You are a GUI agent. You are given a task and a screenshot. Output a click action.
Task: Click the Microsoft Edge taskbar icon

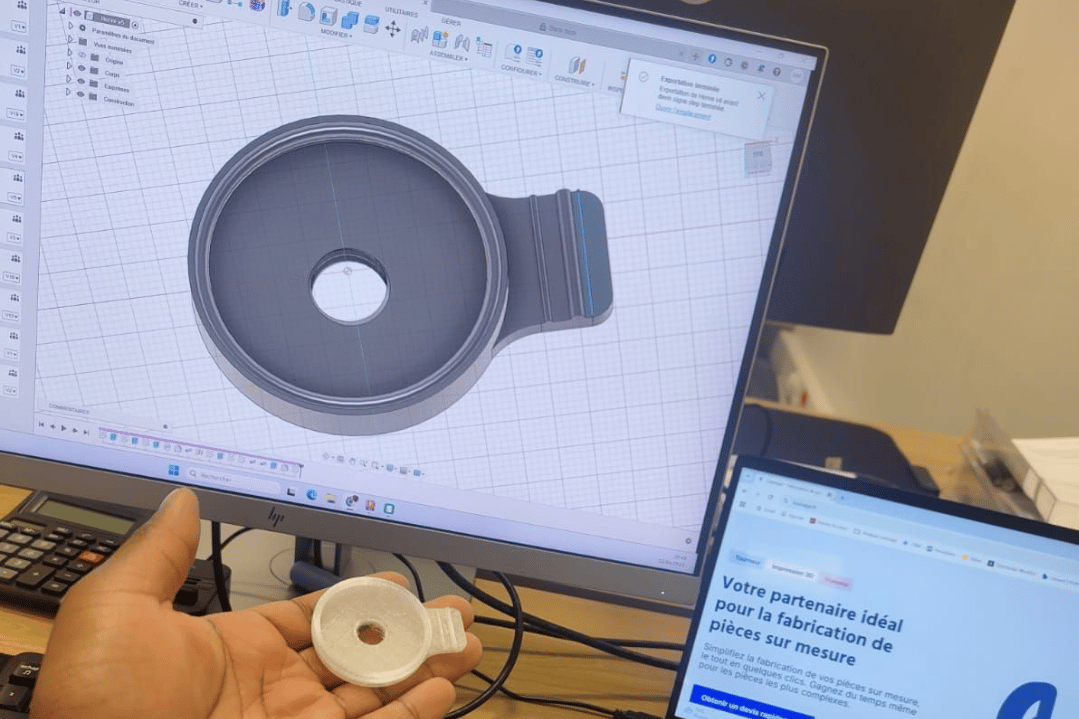pos(312,494)
